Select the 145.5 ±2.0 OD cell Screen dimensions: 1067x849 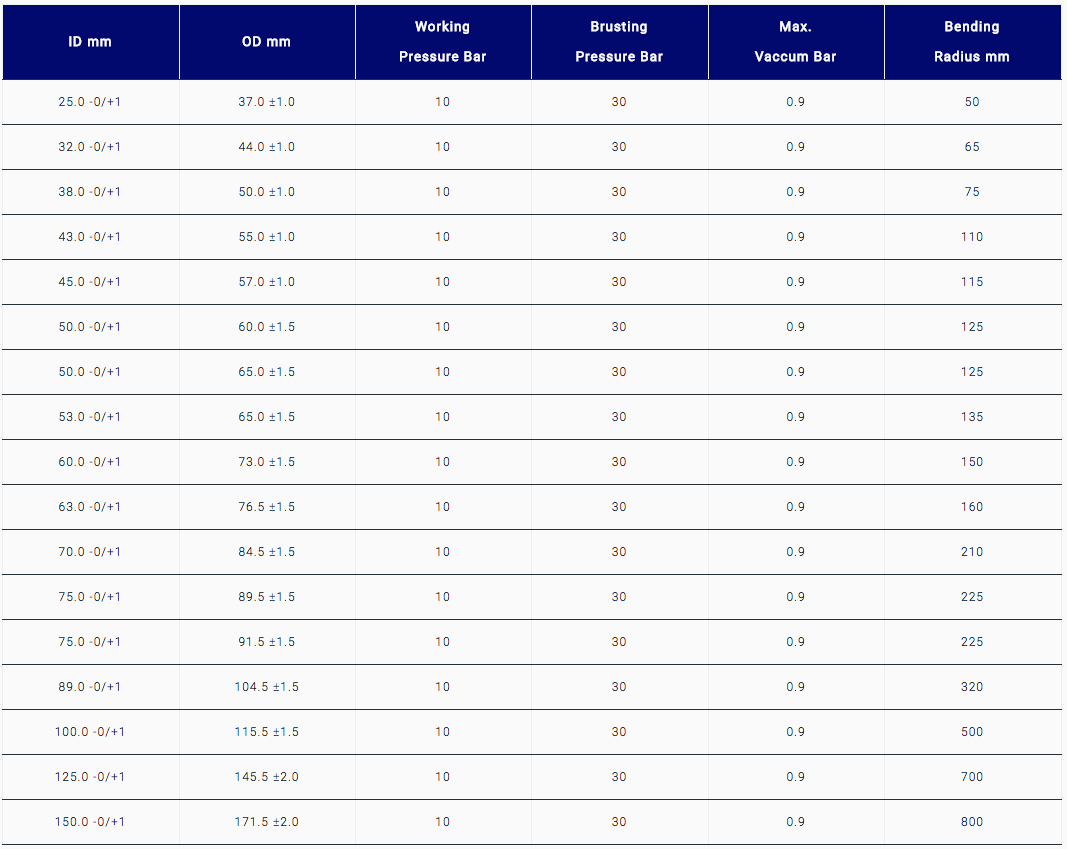(x=266, y=777)
